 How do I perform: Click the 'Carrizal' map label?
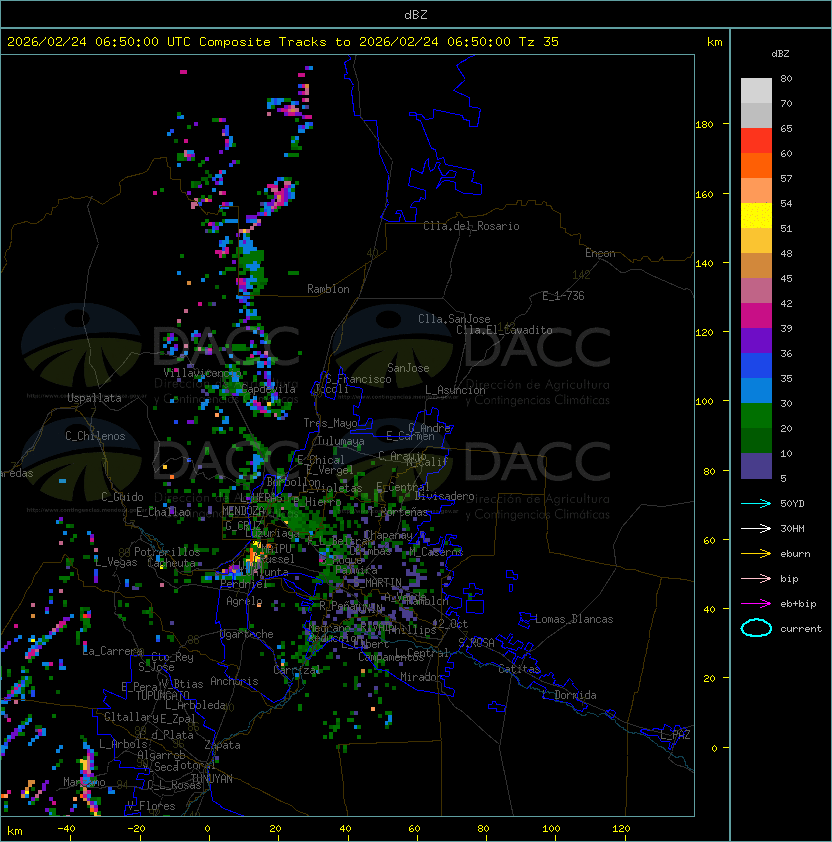point(296,670)
